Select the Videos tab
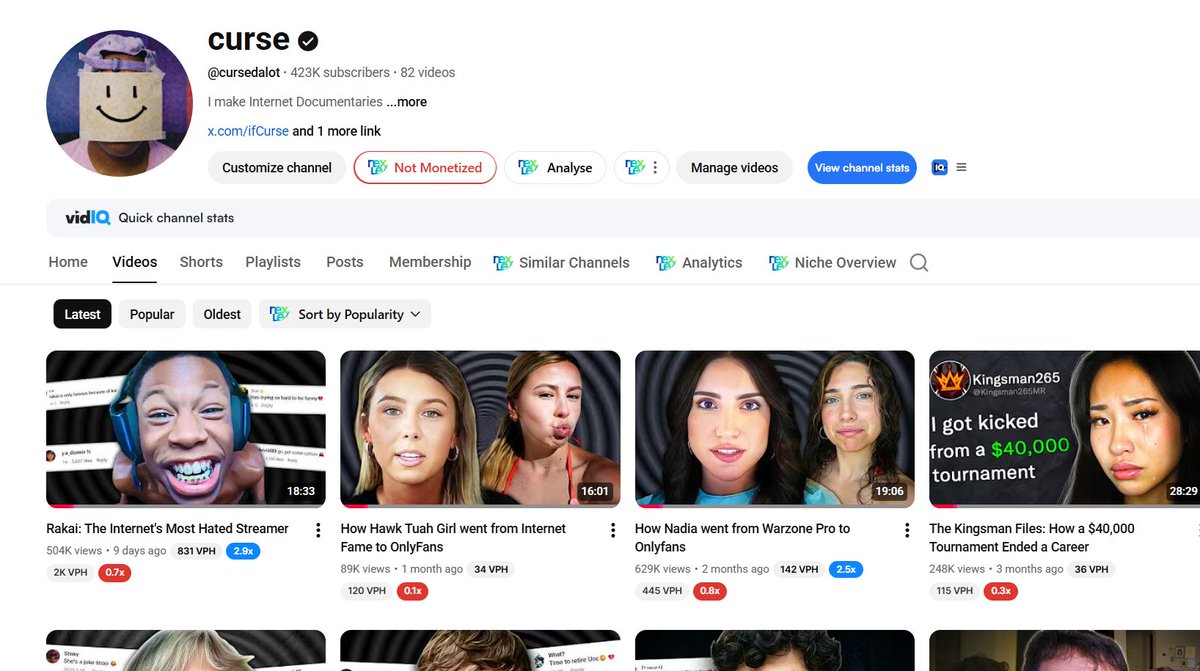The height and width of the screenshot is (671, 1200). coord(135,262)
